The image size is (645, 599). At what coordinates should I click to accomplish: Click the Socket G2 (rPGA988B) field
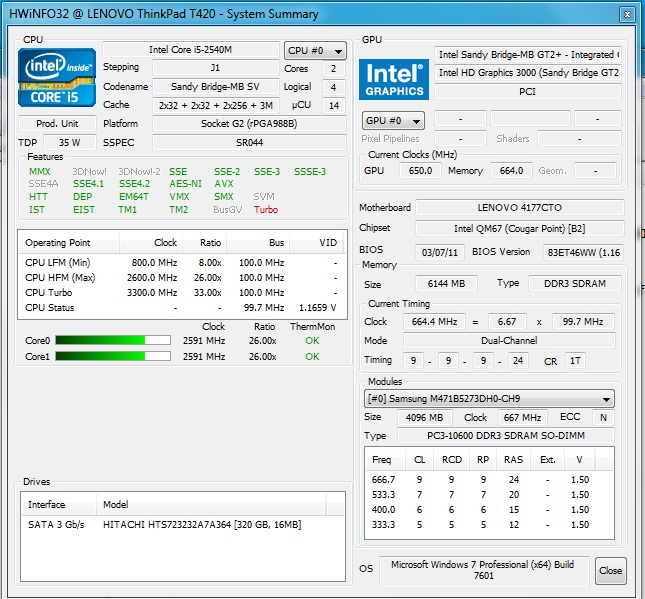coord(249,123)
